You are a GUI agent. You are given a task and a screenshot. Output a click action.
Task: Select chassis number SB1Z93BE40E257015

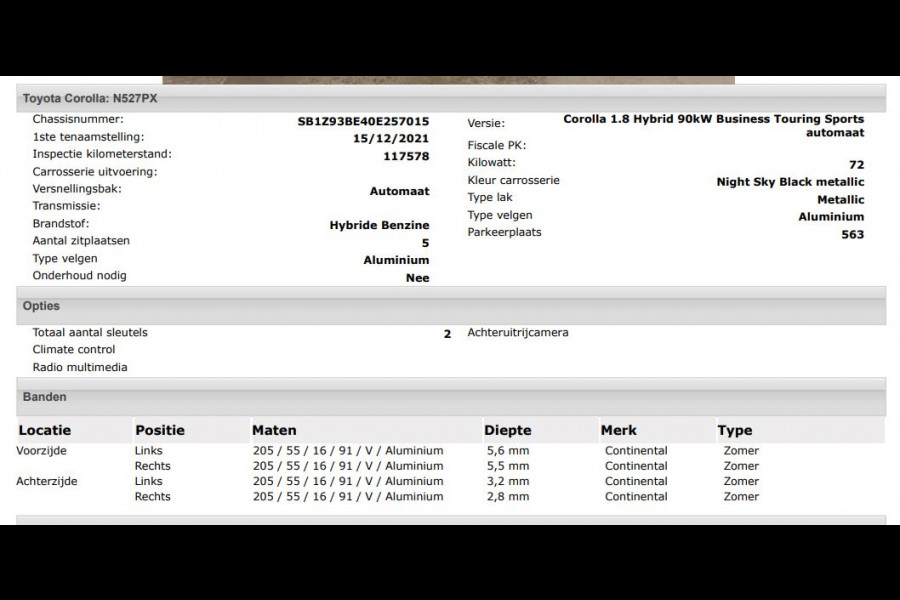(363, 121)
